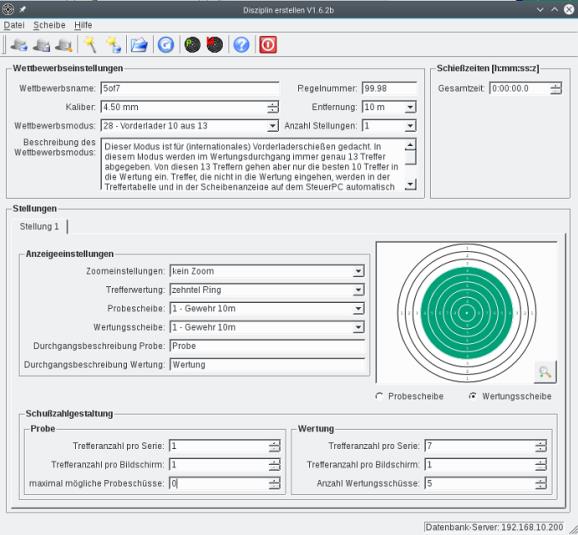Open the Wettbewerbsmodus dropdown

[x=189, y=126]
